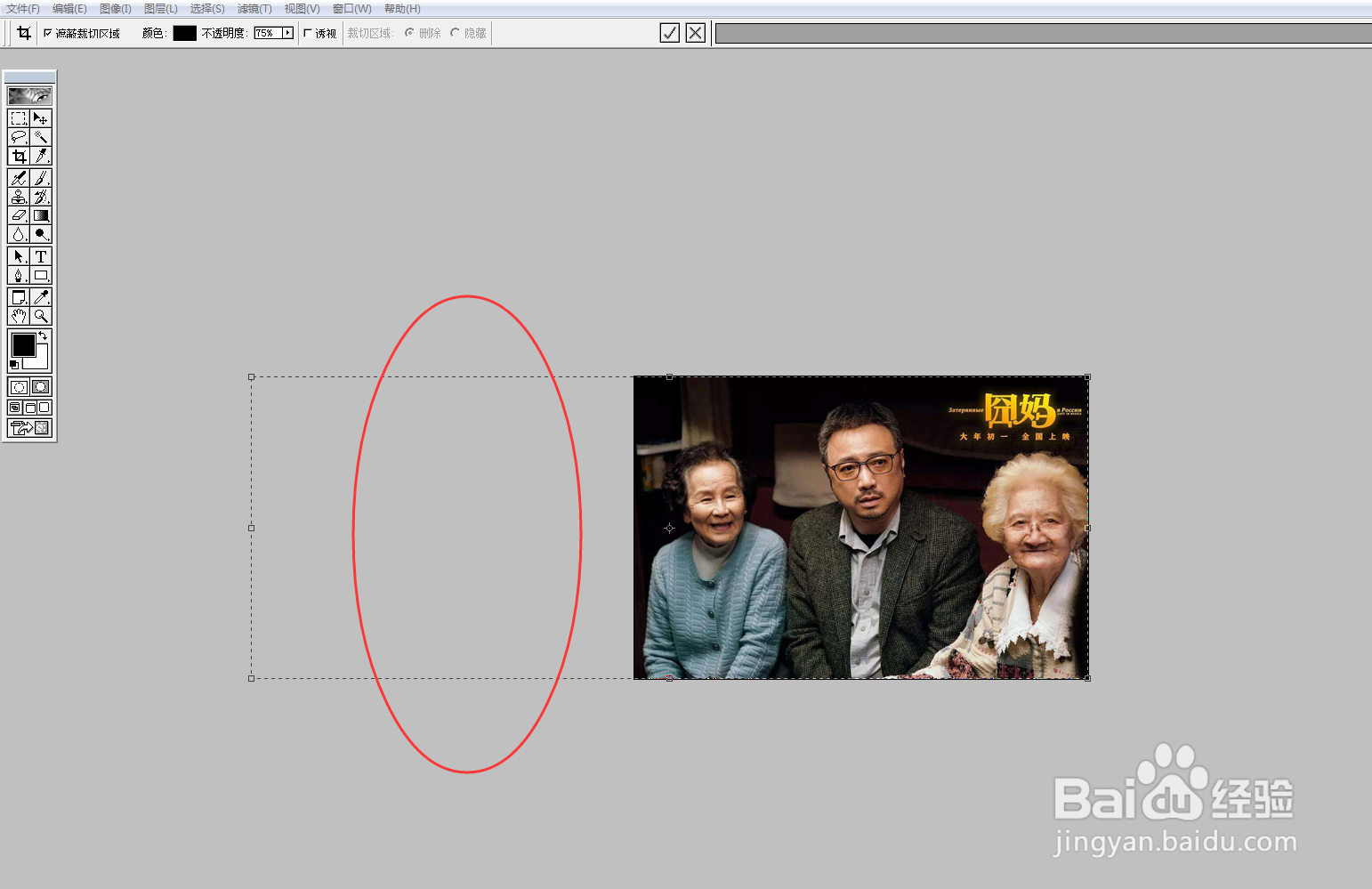The height and width of the screenshot is (889, 1372).
Task: Select the Eyedropper tool
Action: tap(41, 297)
